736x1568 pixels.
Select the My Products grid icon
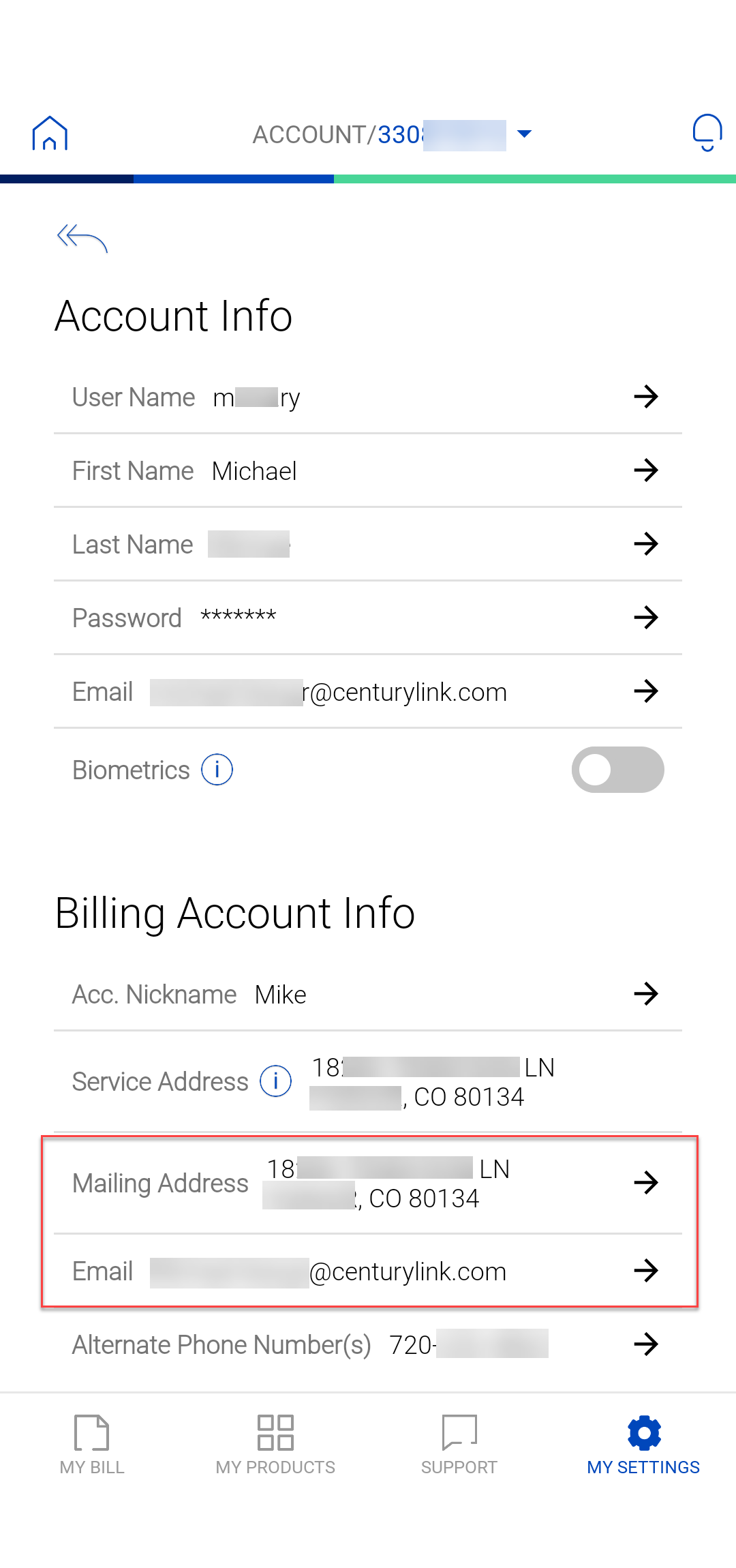coord(275,1434)
